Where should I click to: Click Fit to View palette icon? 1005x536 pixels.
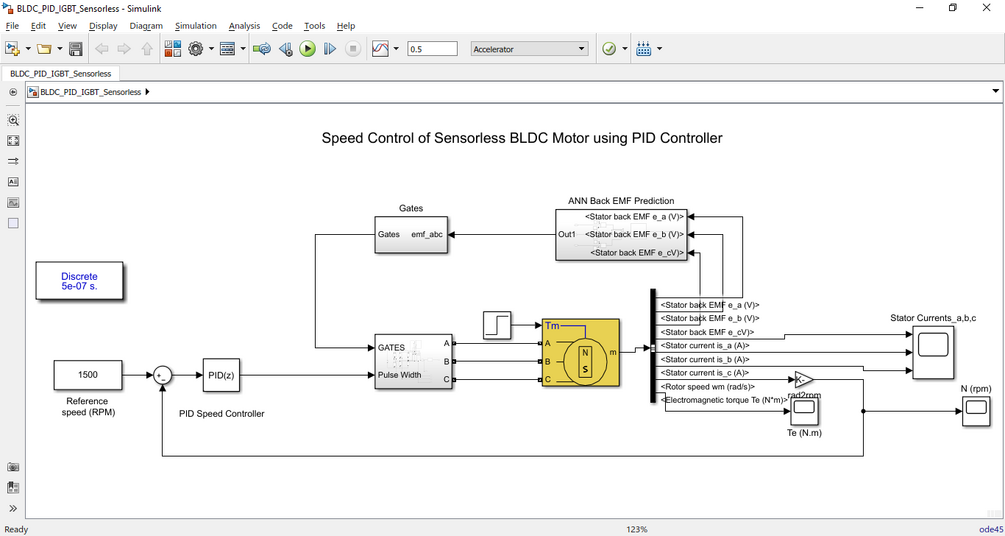point(13,140)
